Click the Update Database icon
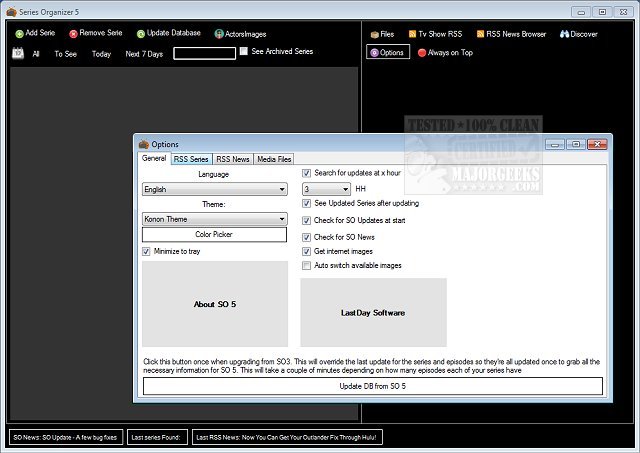 pos(141,33)
